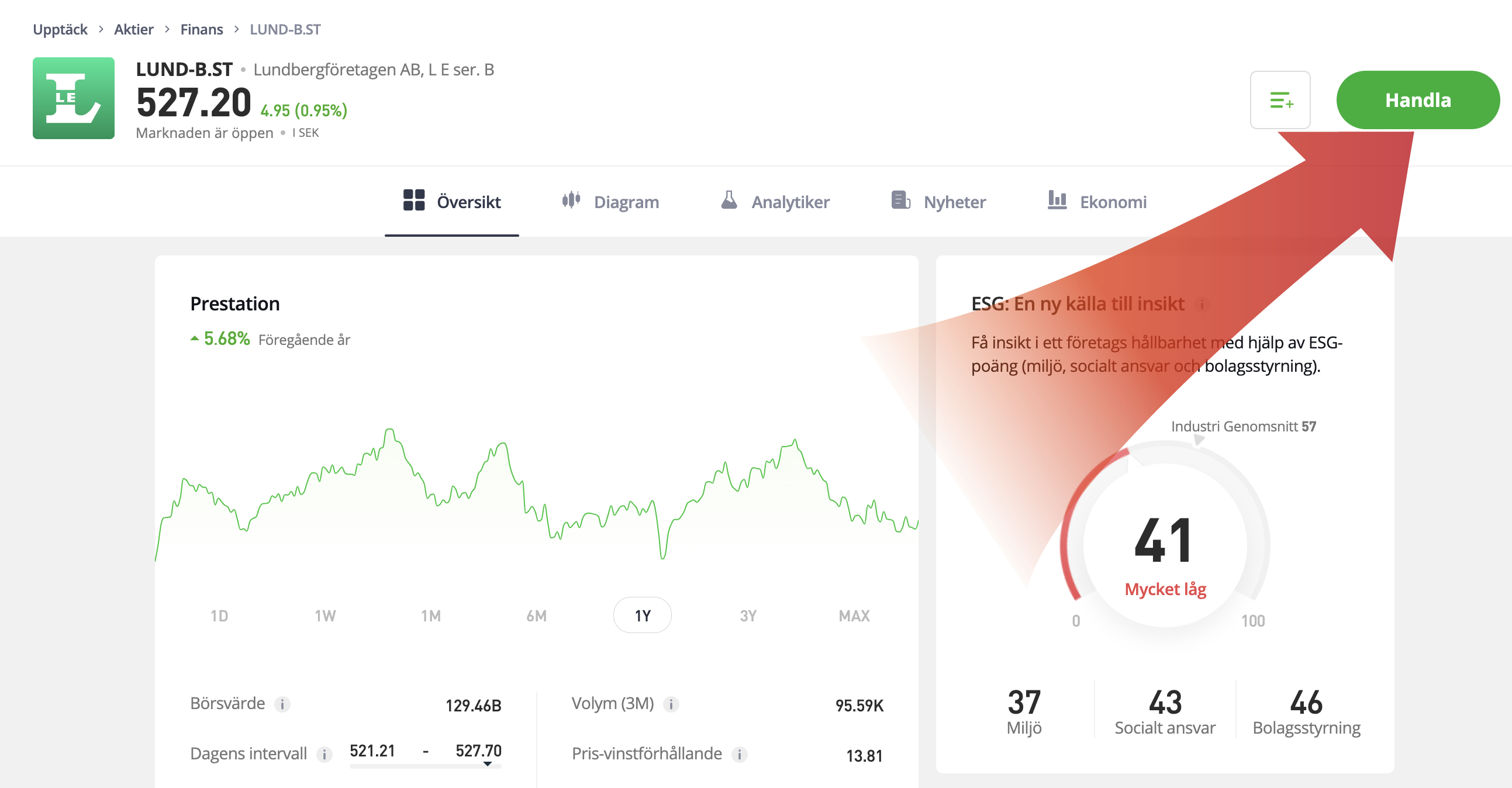
Task: Click Pris-vinstförhållande info icon
Action: click(740, 754)
